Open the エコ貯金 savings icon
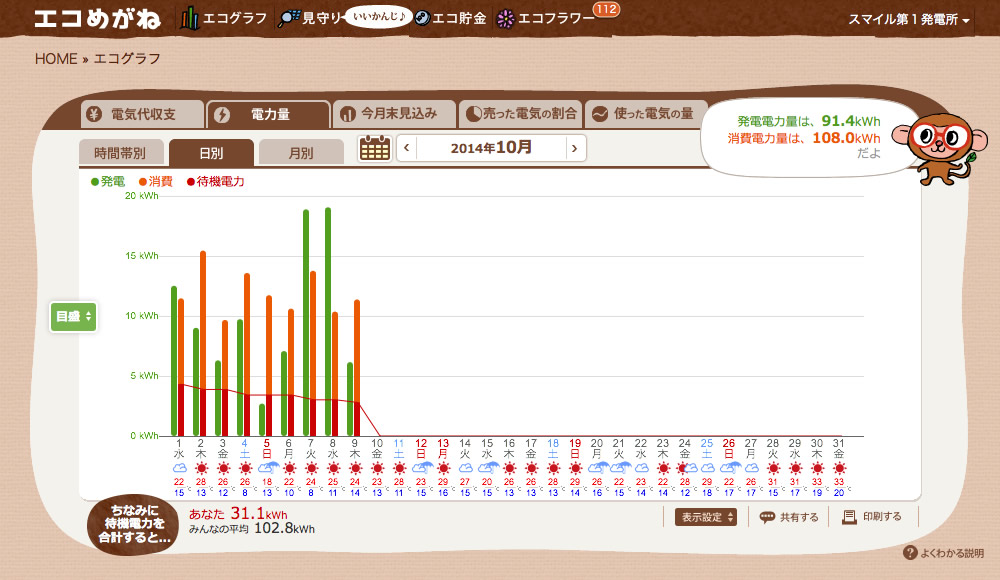The image size is (1000, 580). click(x=422, y=19)
